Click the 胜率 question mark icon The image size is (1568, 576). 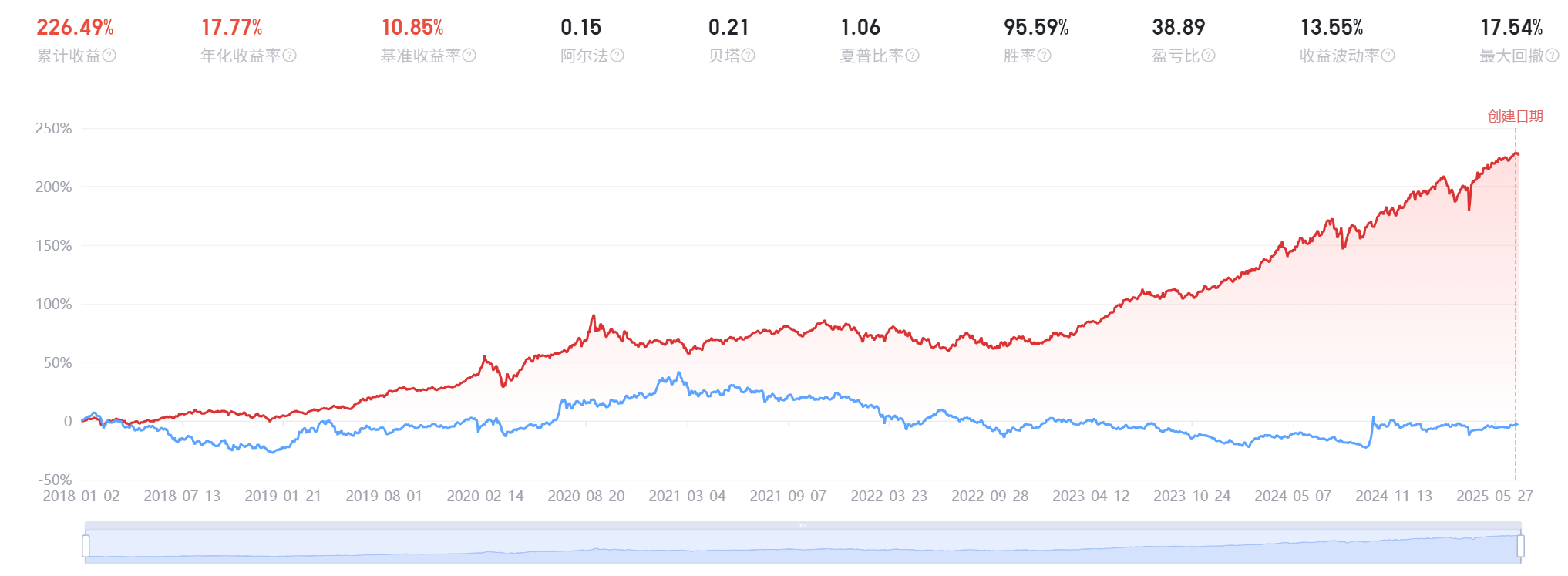coord(1045,56)
